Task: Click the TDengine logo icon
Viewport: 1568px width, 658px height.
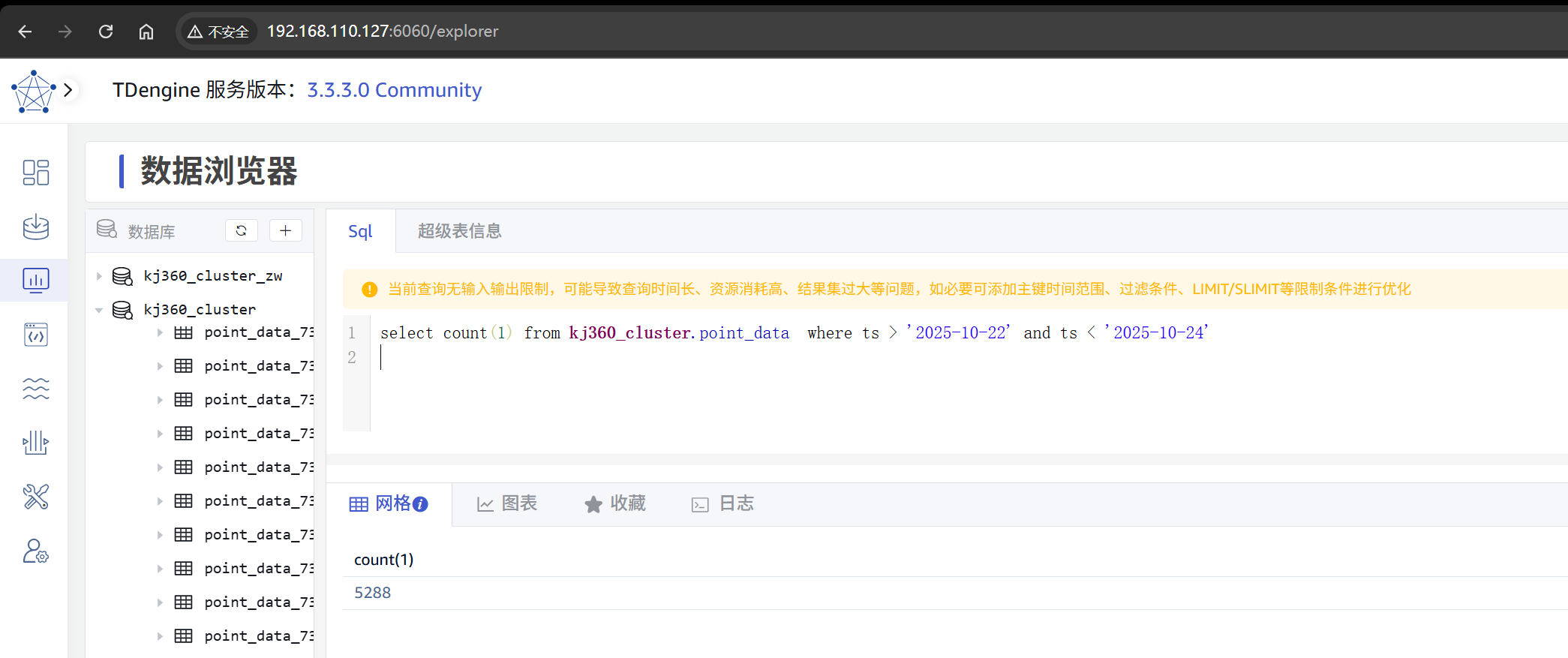Action: (x=33, y=92)
